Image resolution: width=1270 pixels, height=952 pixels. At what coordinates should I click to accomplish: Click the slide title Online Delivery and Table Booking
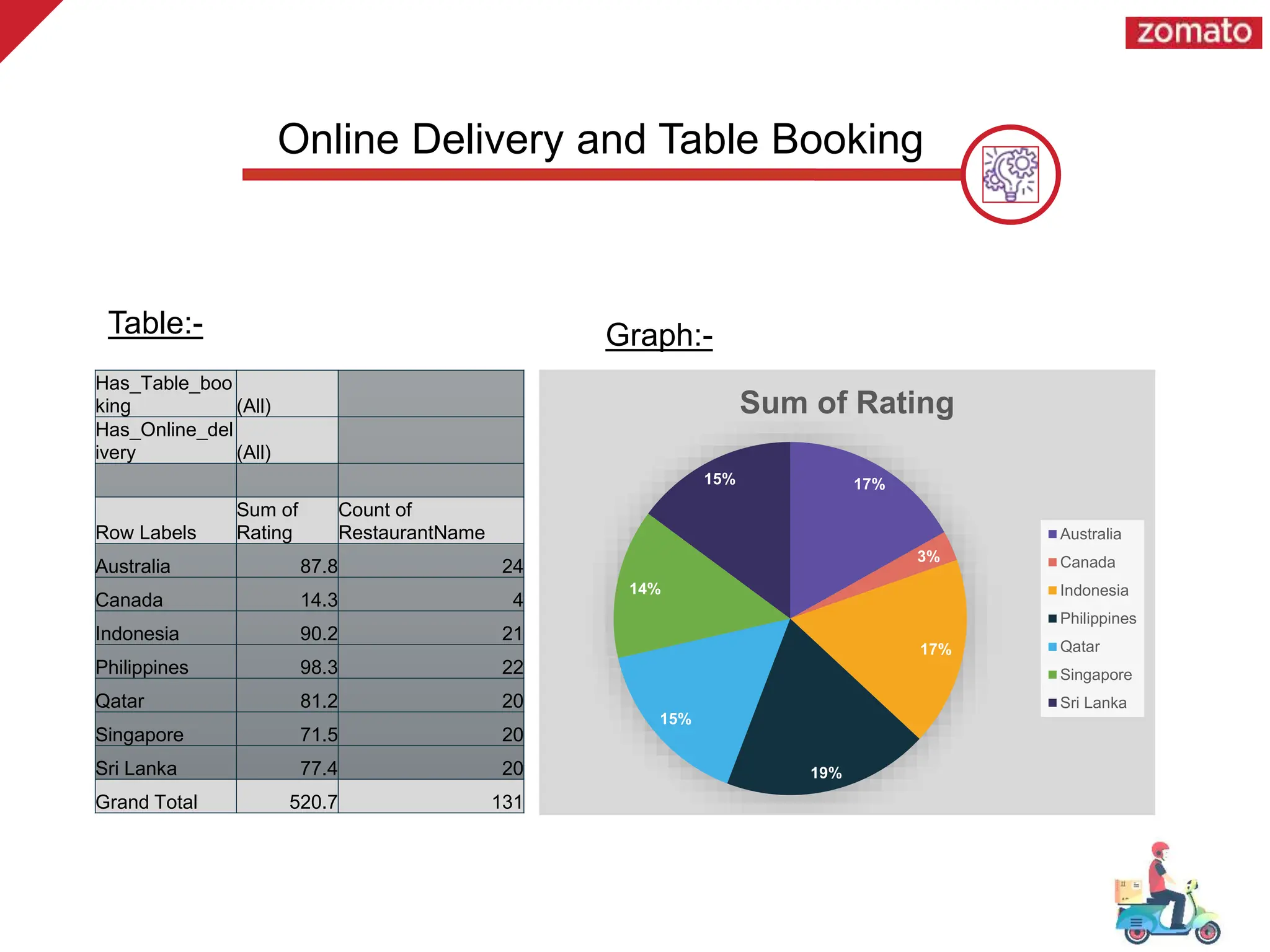click(x=600, y=139)
